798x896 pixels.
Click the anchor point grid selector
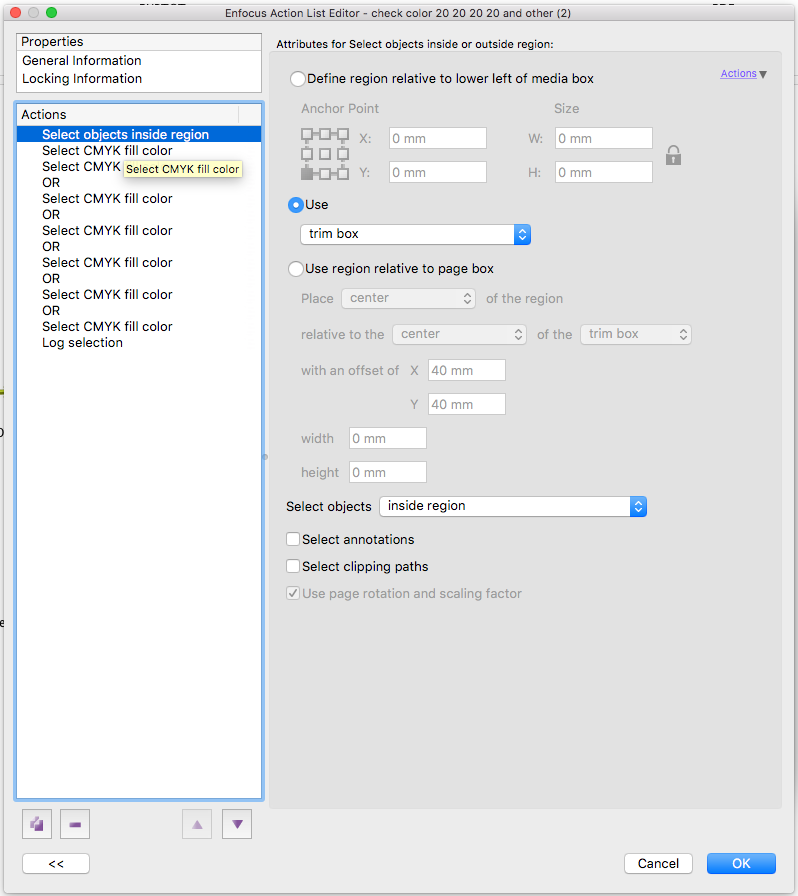tap(325, 154)
